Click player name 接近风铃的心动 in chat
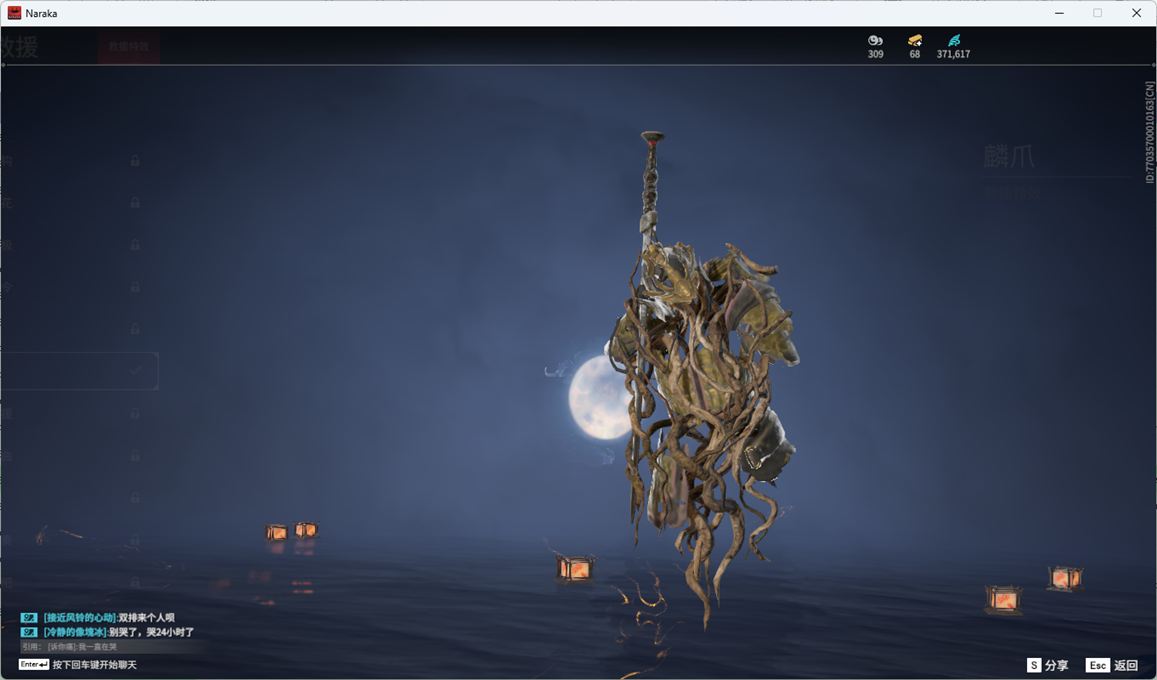The image size is (1157, 680). point(79,618)
